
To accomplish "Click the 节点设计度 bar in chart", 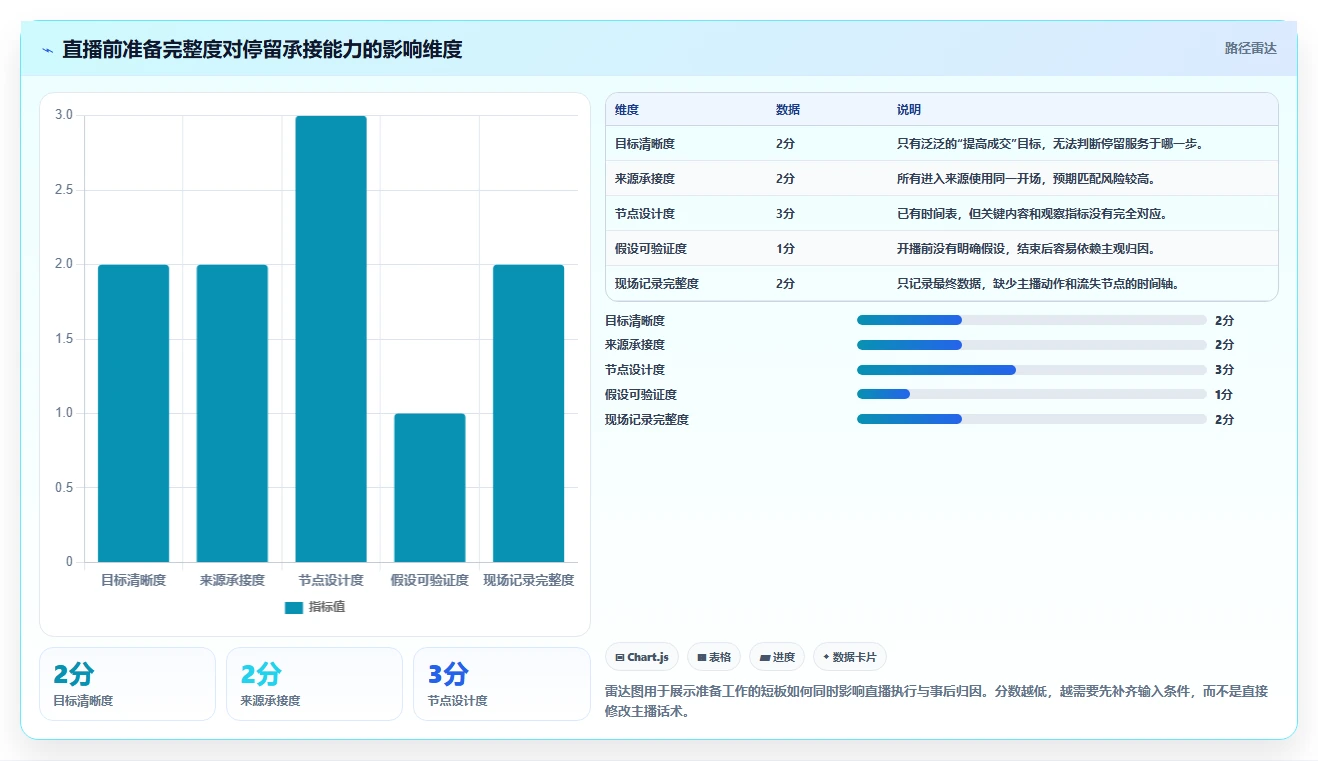I will (331, 339).
